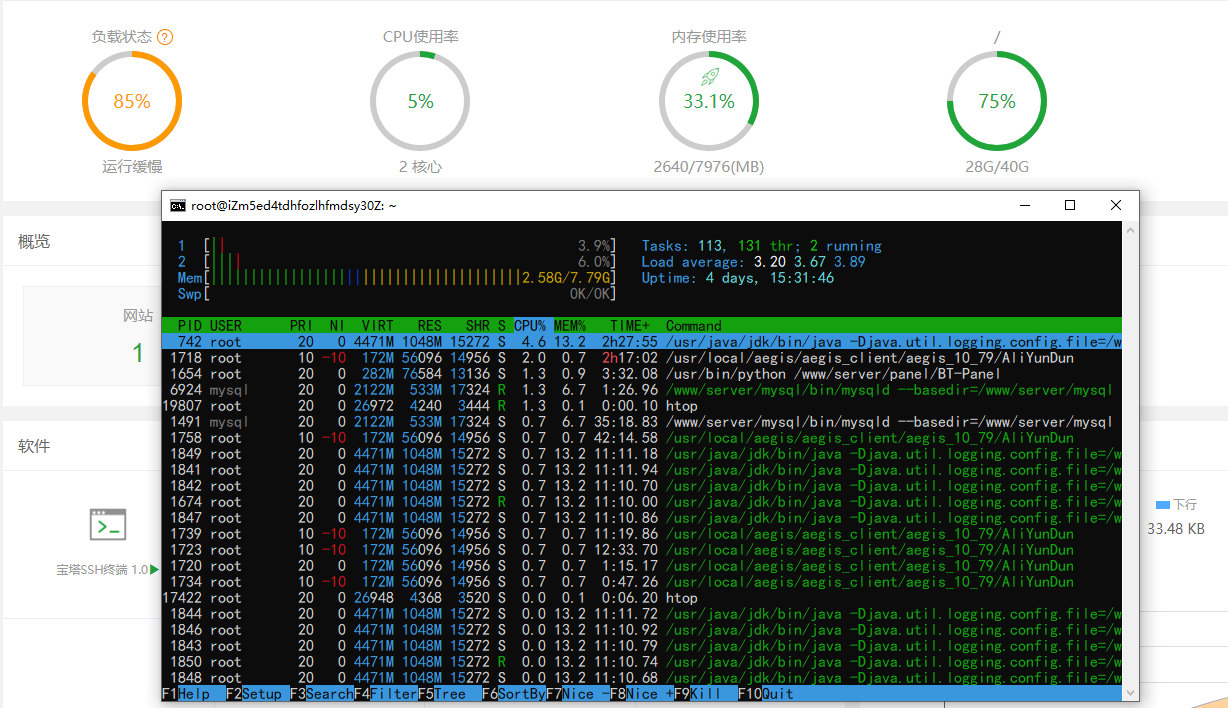Open F2 Setup in htop footer
This screenshot has height=708, width=1228.
(x=254, y=694)
